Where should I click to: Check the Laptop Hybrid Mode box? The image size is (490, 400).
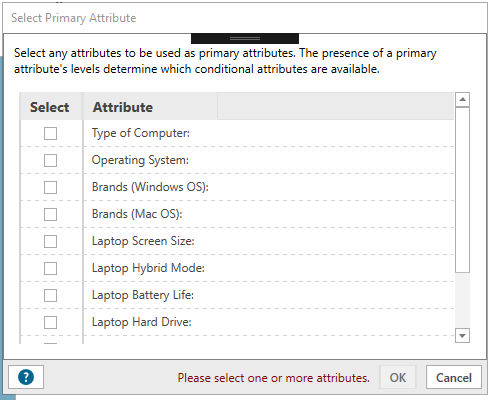coord(50,268)
